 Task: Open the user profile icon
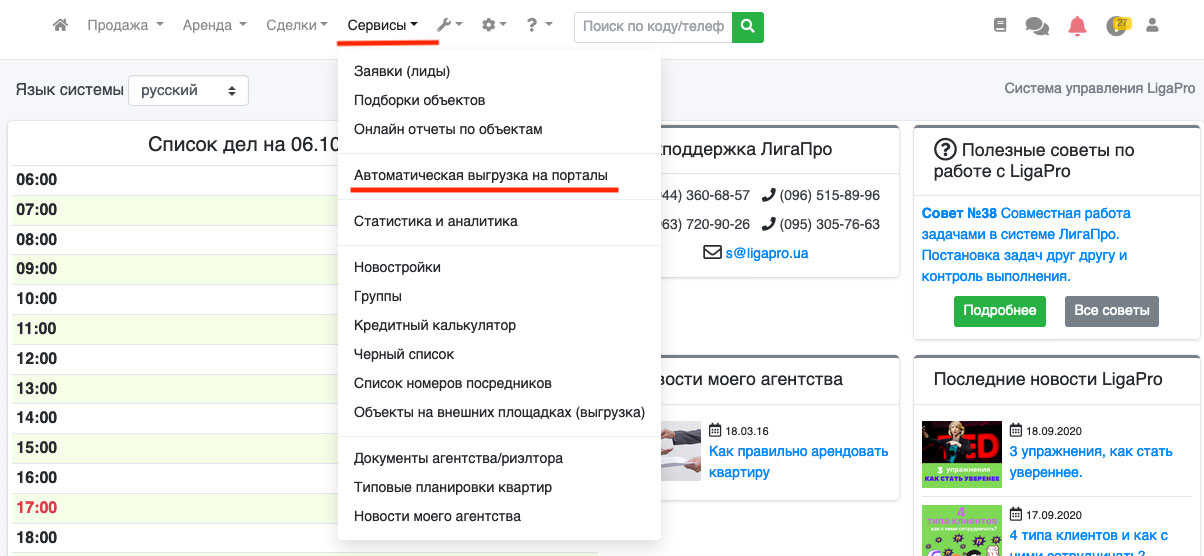click(1152, 26)
